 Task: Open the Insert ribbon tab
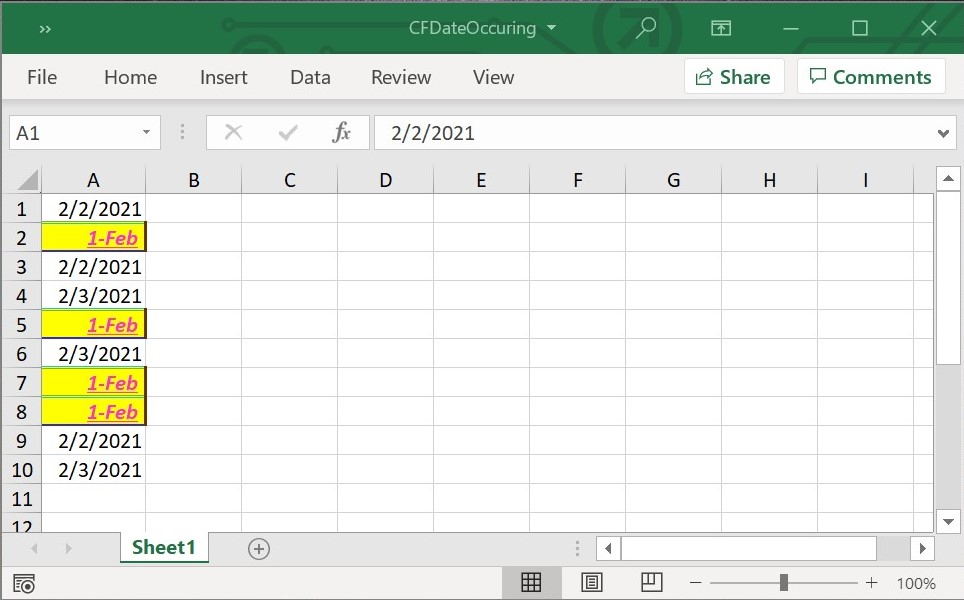(223, 77)
